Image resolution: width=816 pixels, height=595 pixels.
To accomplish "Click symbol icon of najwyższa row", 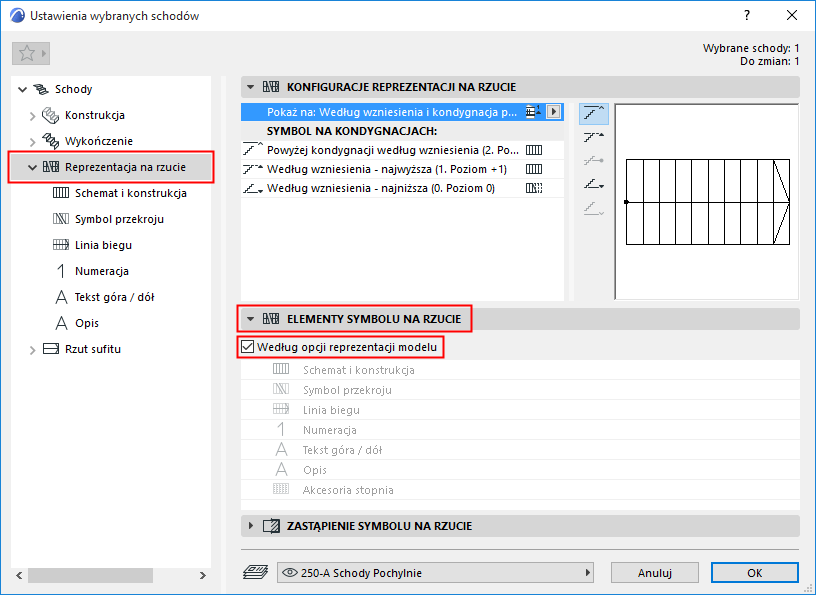I will [x=534, y=169].
